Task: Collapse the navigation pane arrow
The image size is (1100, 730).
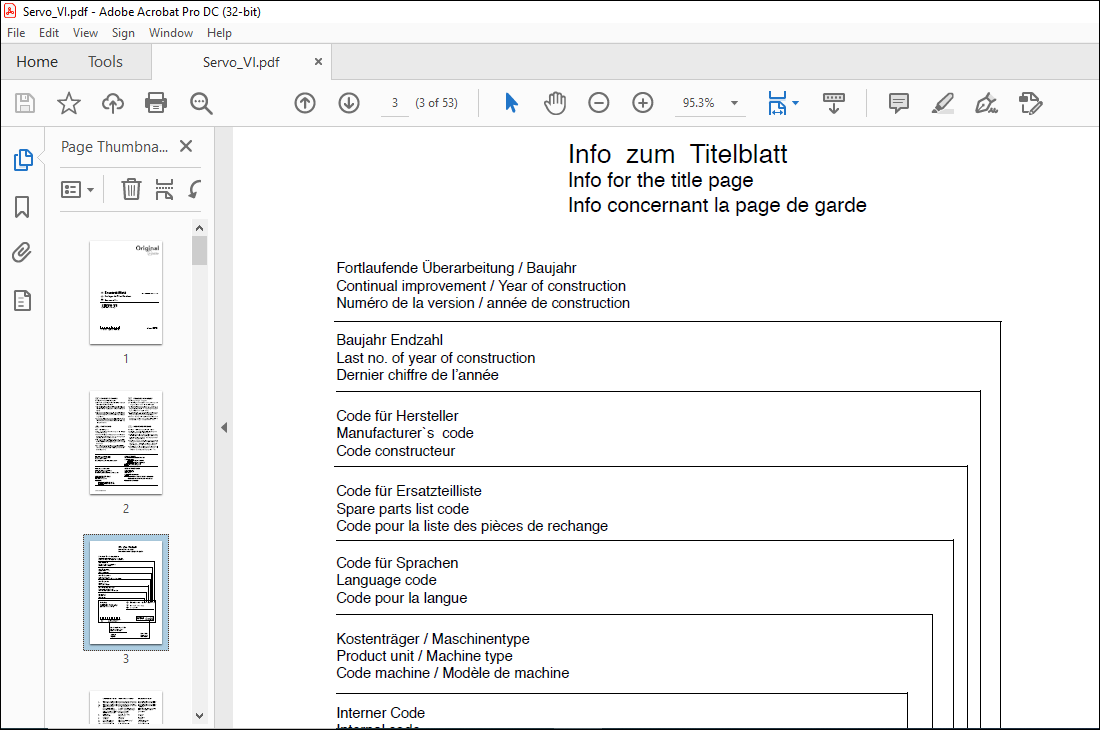Action: (224, 427)
